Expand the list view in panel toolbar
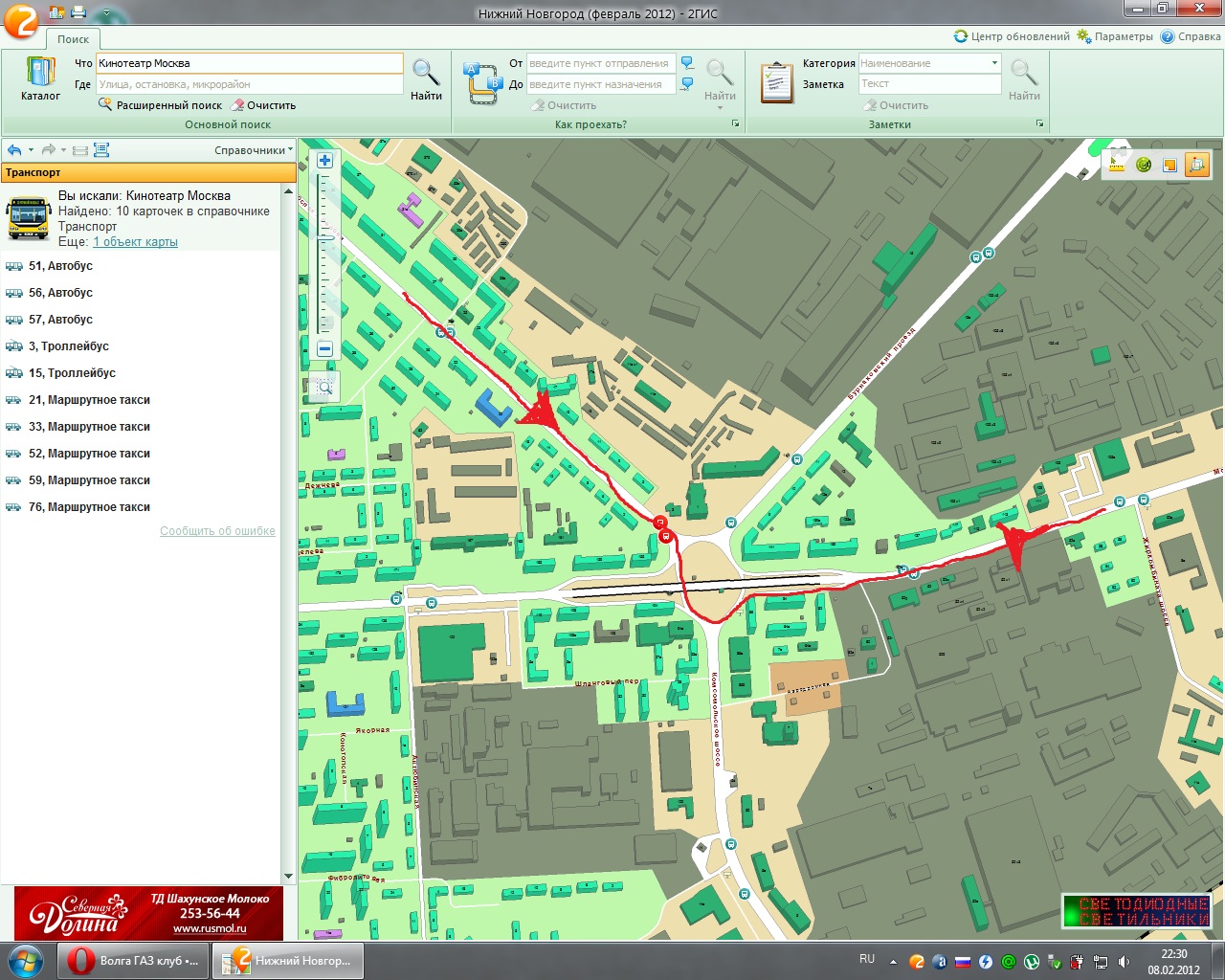The height and width of the screenshot is (980, 1225). (x=101, y=150)
